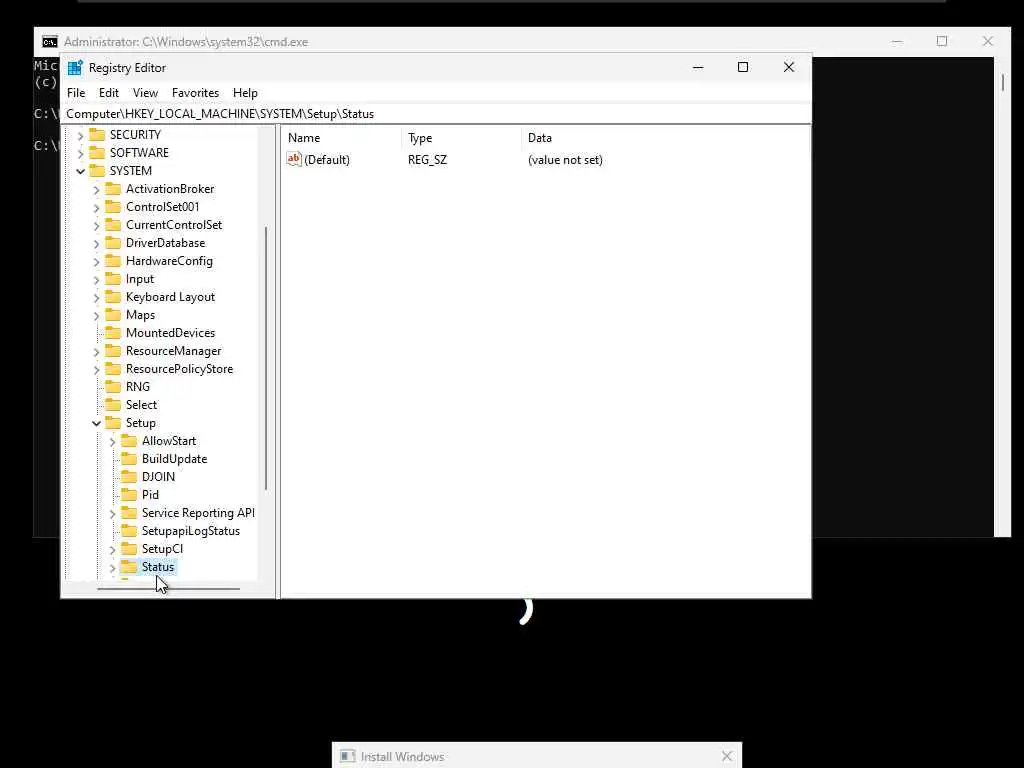Select the MountedDevices folder icon
1024x768 pixels.
[x=114, y=332]
